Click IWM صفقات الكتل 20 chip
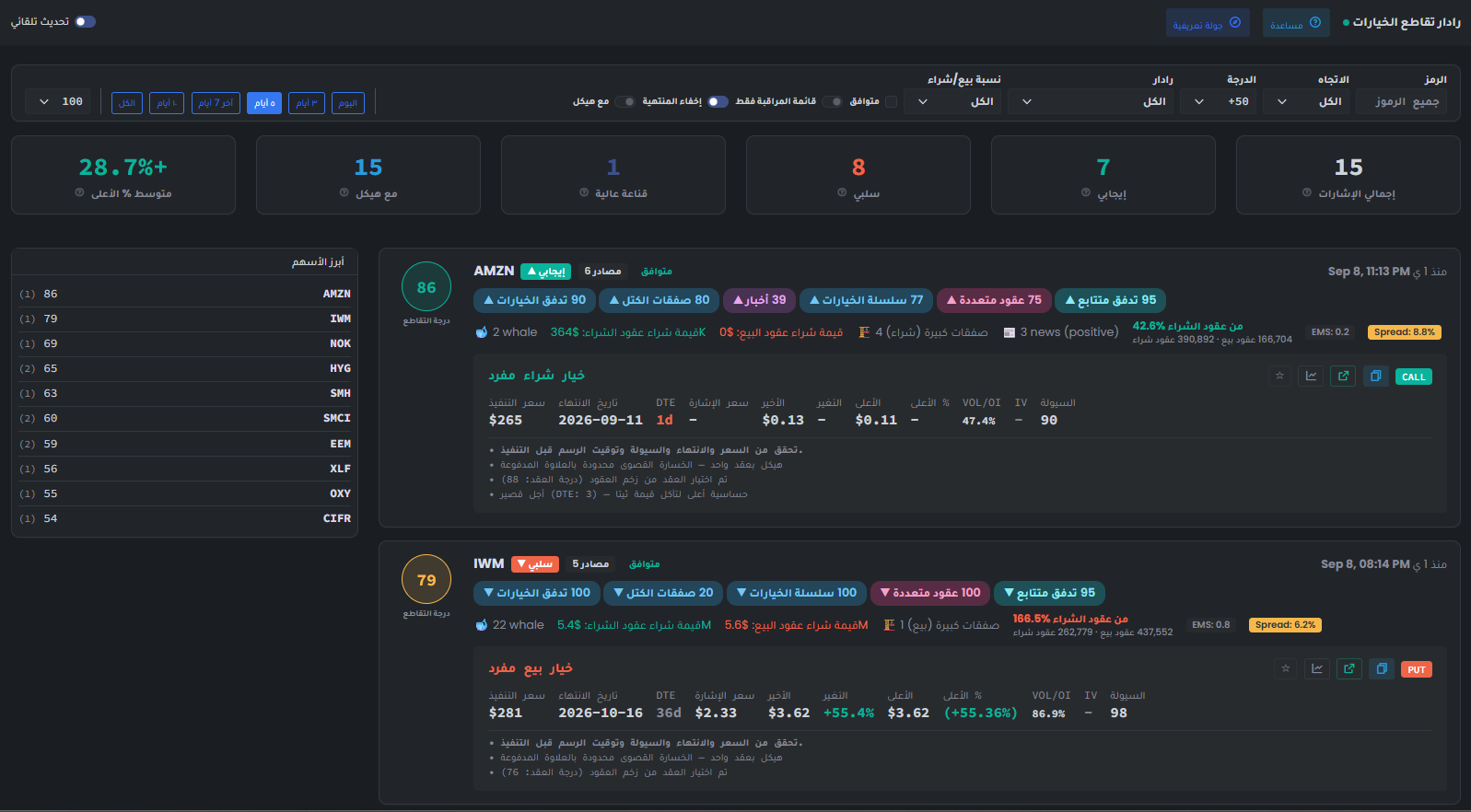Image resolution: width=1471 pixels, height=812 pixels. (663, 593)
